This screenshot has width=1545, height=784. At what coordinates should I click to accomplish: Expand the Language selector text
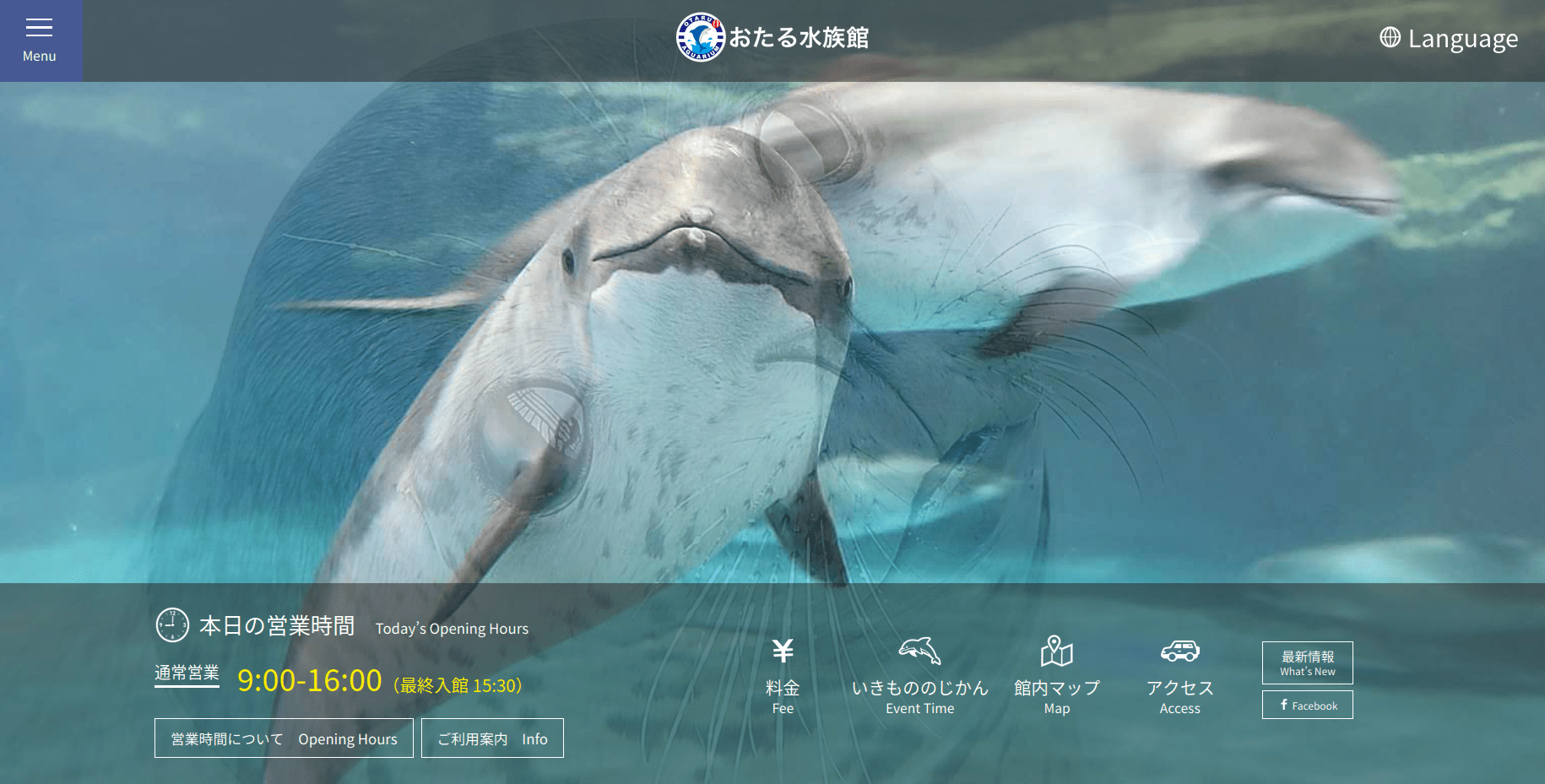click(x=1462, y=39)
